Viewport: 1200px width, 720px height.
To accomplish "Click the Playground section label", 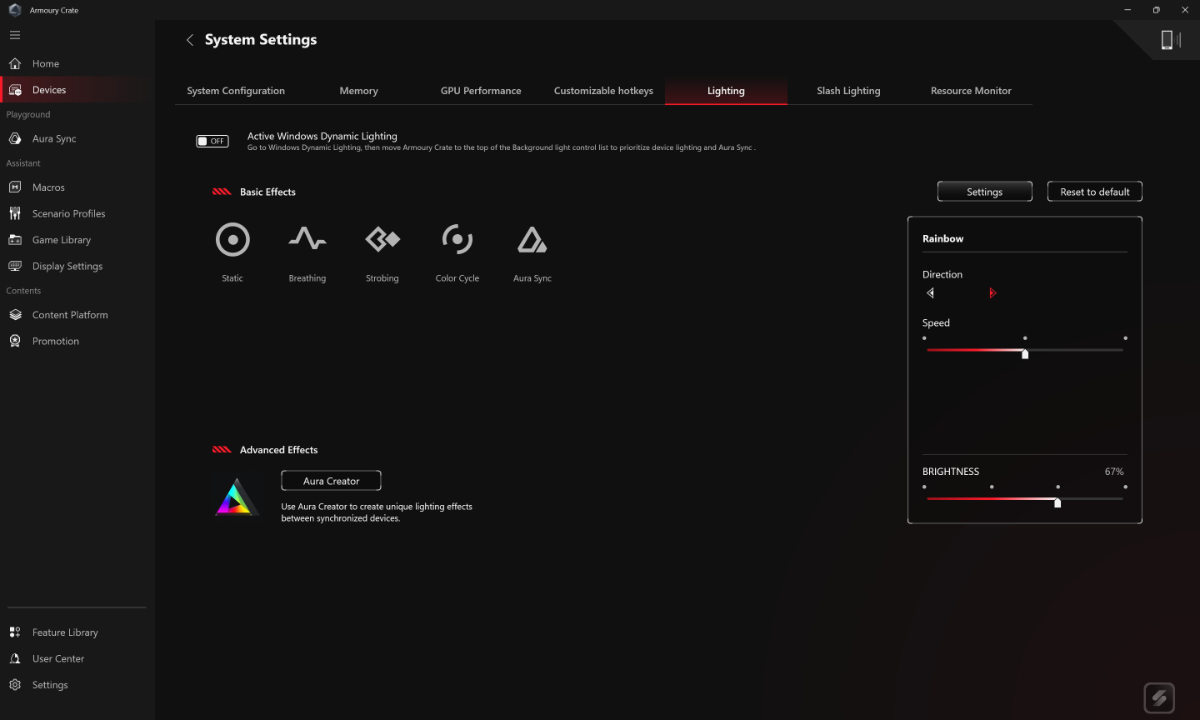I will [x=28, y=115].
